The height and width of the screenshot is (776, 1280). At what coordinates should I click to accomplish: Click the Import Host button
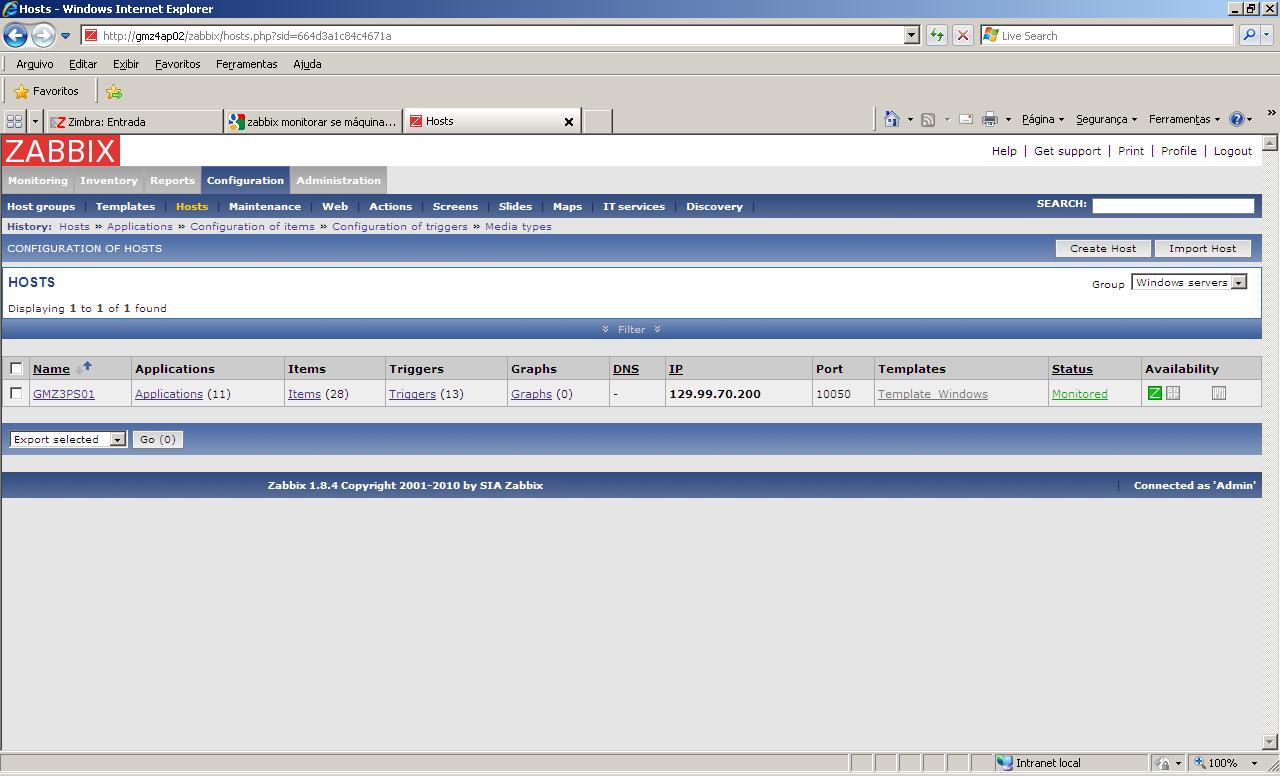coord(1202,249)
